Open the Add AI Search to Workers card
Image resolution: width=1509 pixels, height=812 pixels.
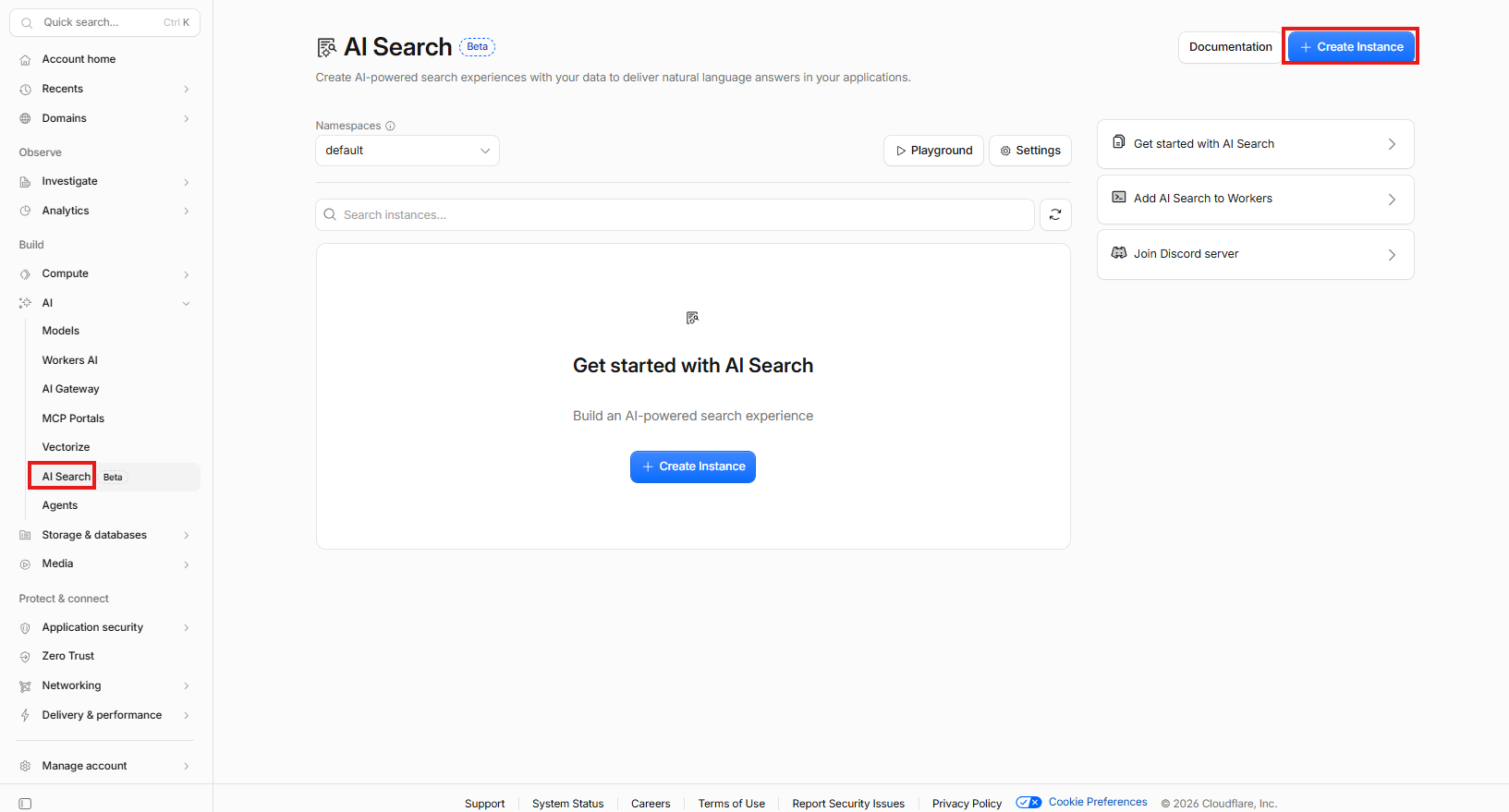click(1255, 199)
